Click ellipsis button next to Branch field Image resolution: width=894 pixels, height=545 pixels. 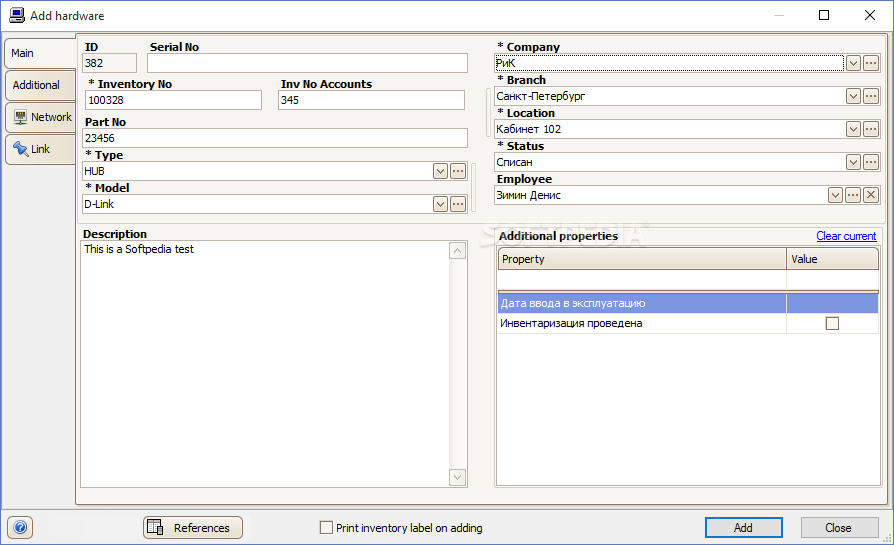click(871, 96)
